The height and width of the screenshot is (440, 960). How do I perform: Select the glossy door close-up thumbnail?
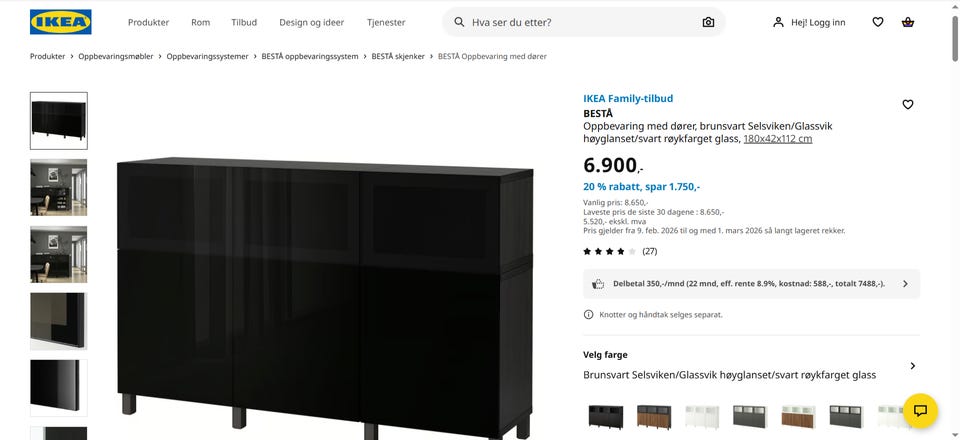click(59, 388)
